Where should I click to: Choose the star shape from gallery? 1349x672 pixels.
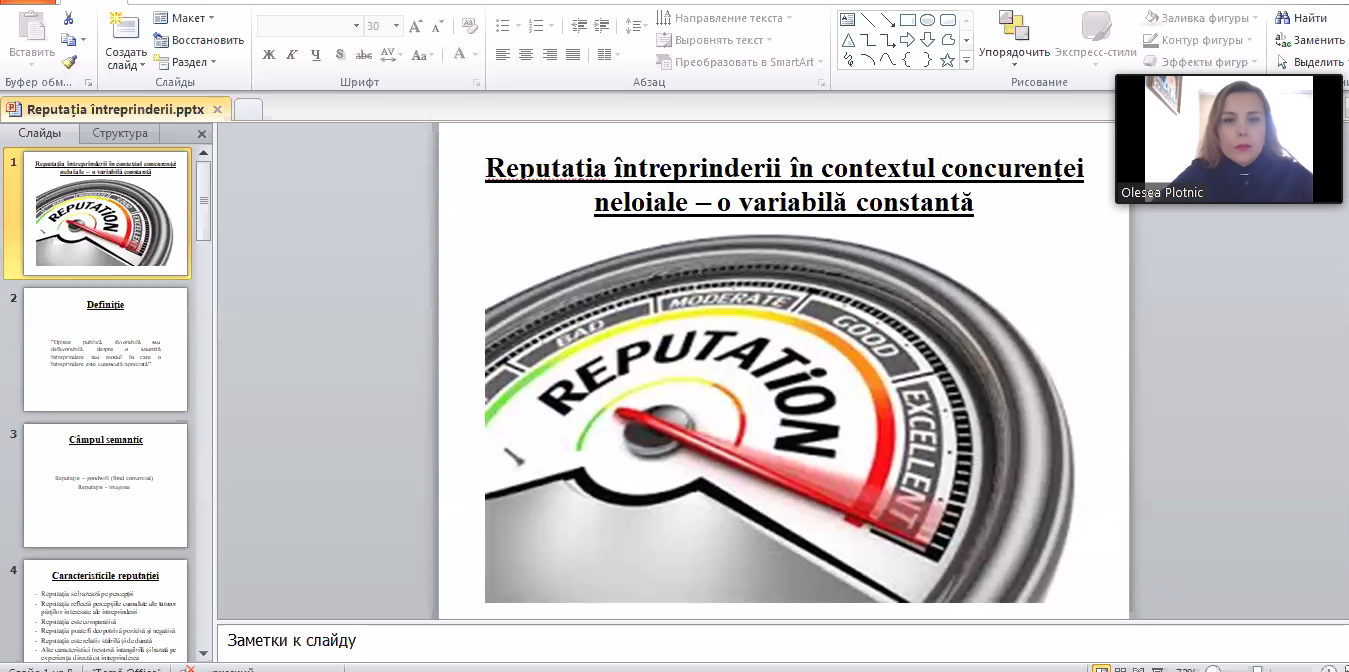[947, 60]
